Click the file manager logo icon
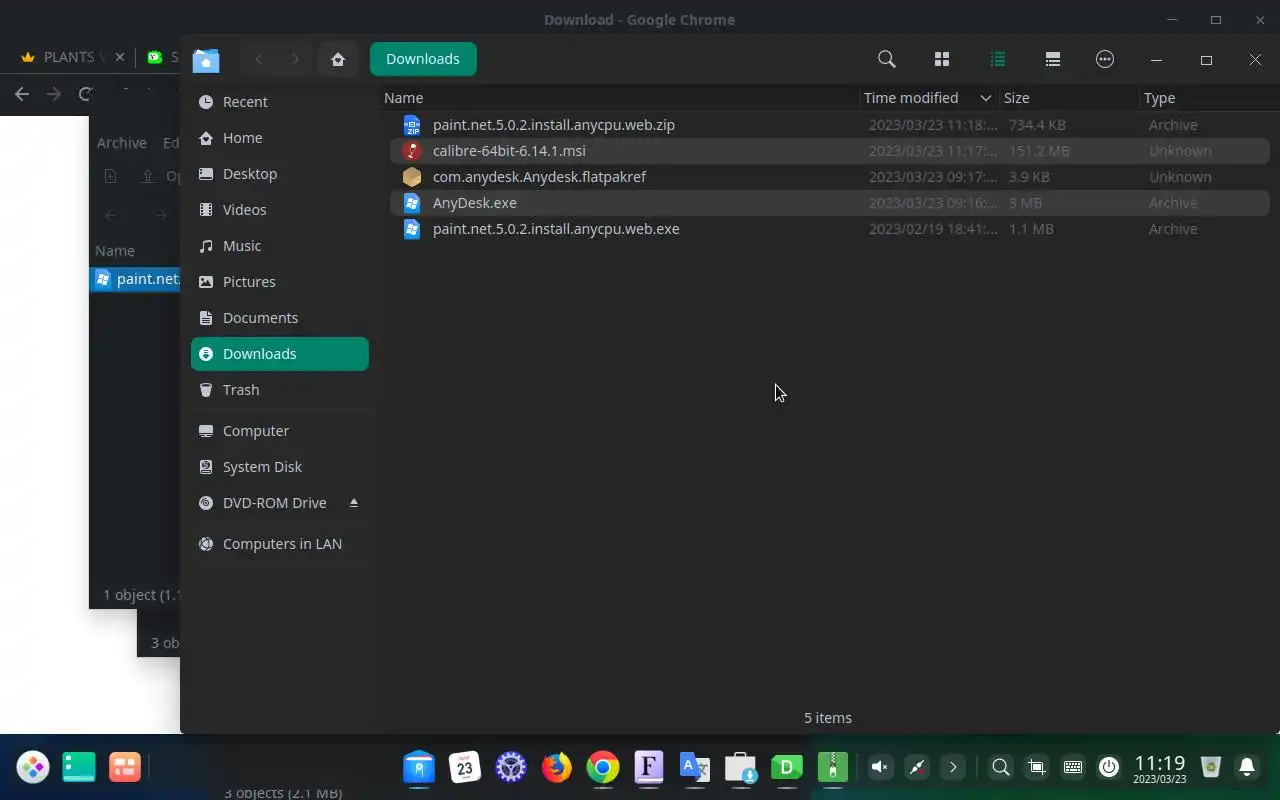 pos(206,60)
